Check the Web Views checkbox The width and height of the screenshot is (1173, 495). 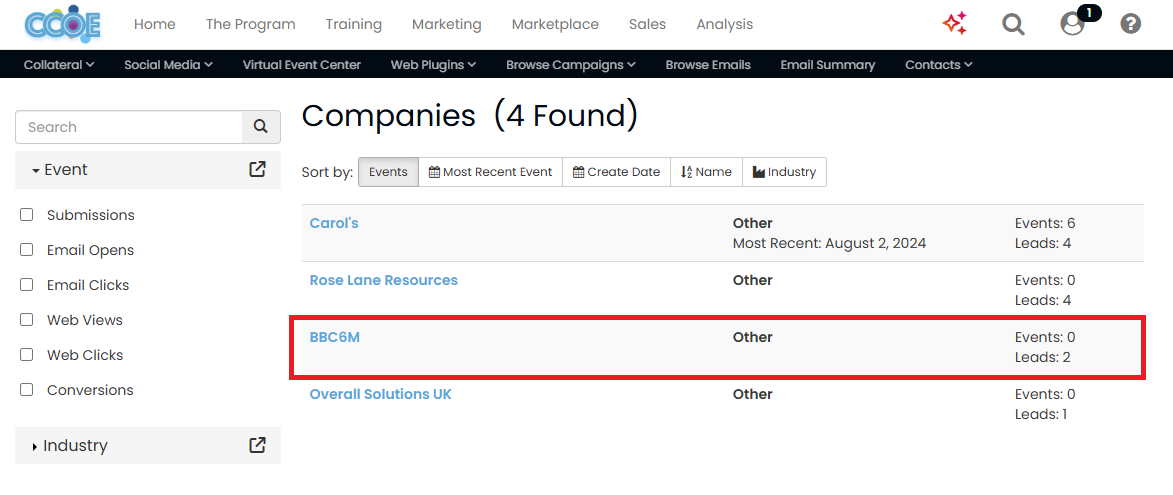[27, 320]
